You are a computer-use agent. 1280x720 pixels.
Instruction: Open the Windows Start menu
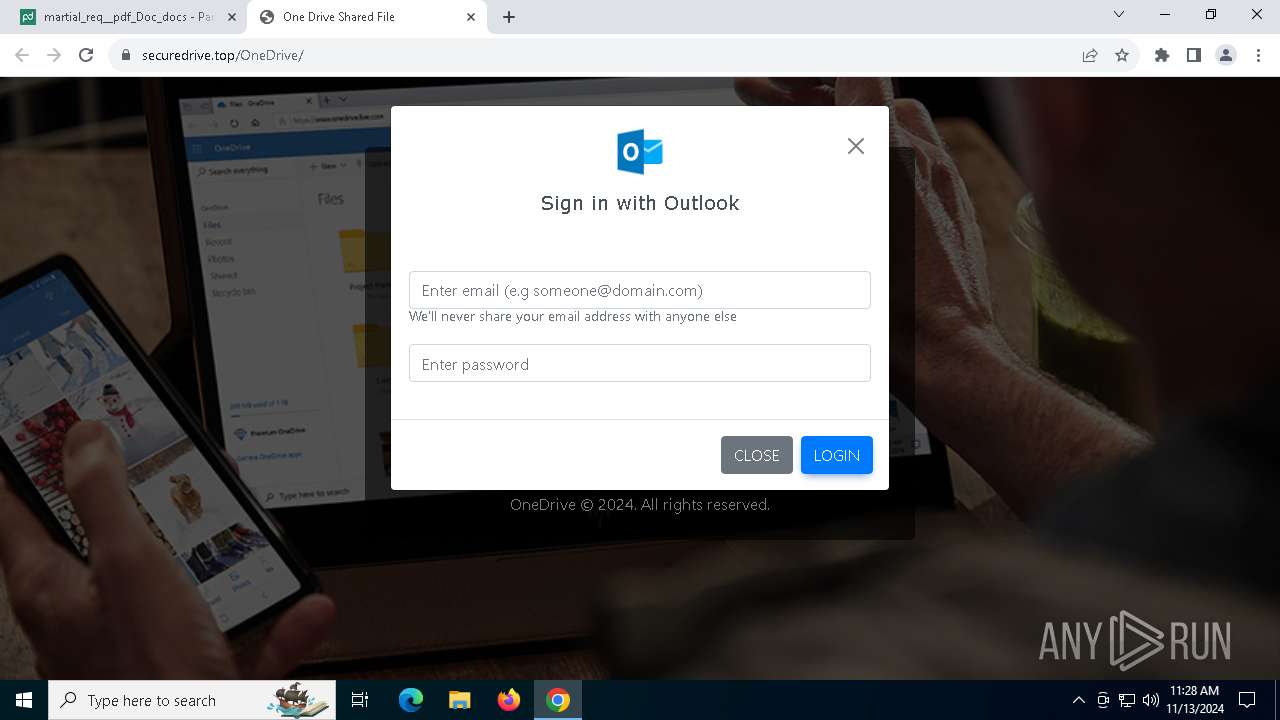(24, 700)
